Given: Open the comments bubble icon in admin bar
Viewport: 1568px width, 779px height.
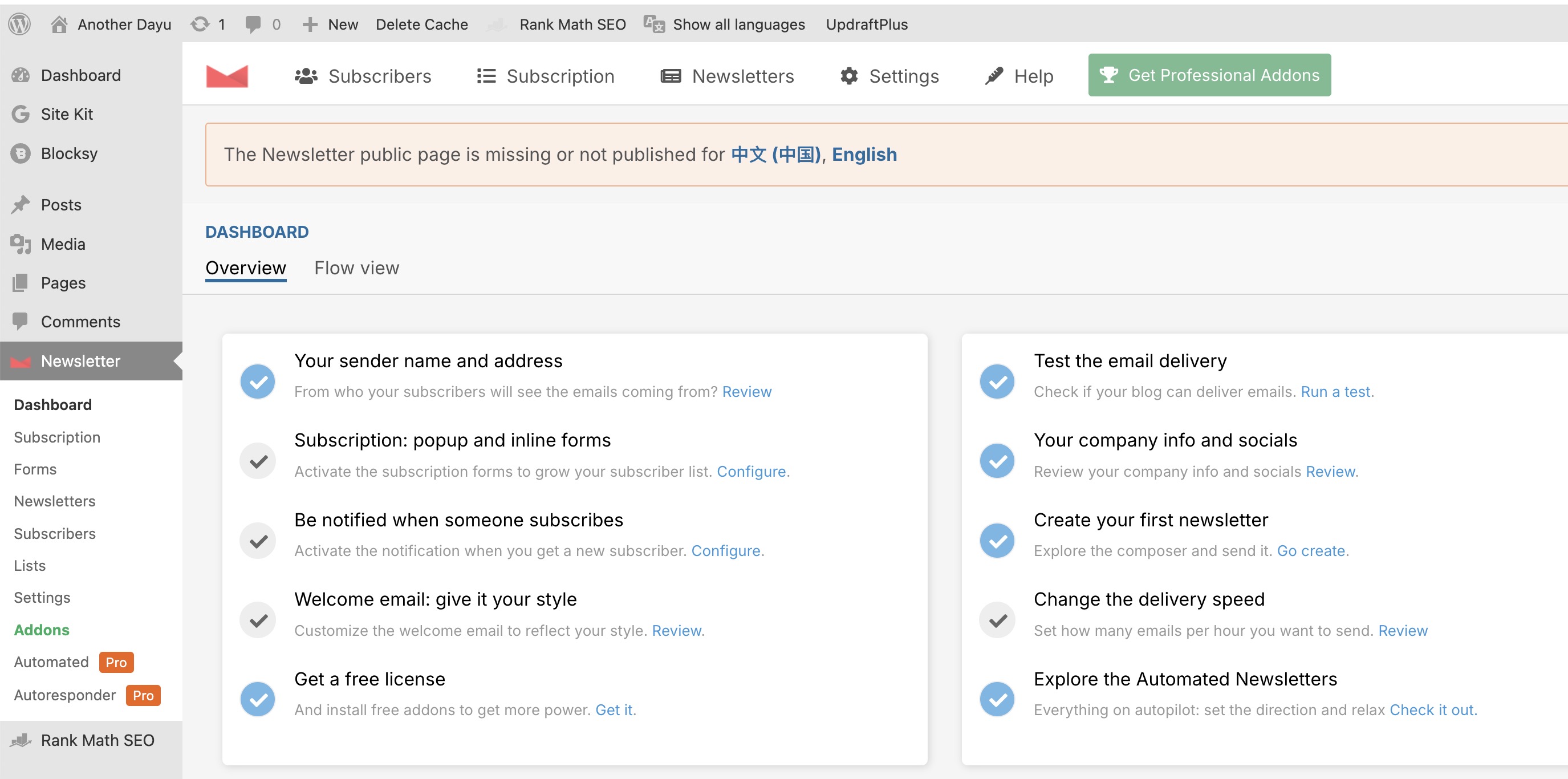Looking at the screenshot, I should click(x=253, y=25).
